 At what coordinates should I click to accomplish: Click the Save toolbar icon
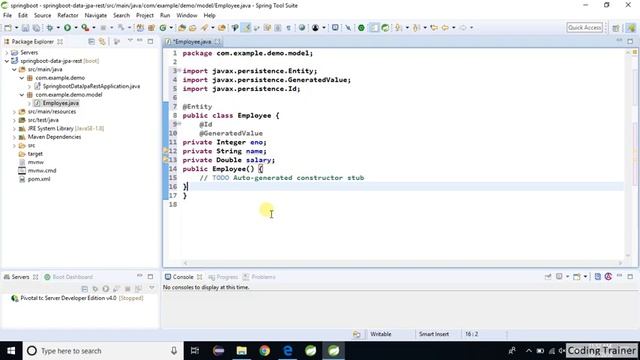click(25, 28)
